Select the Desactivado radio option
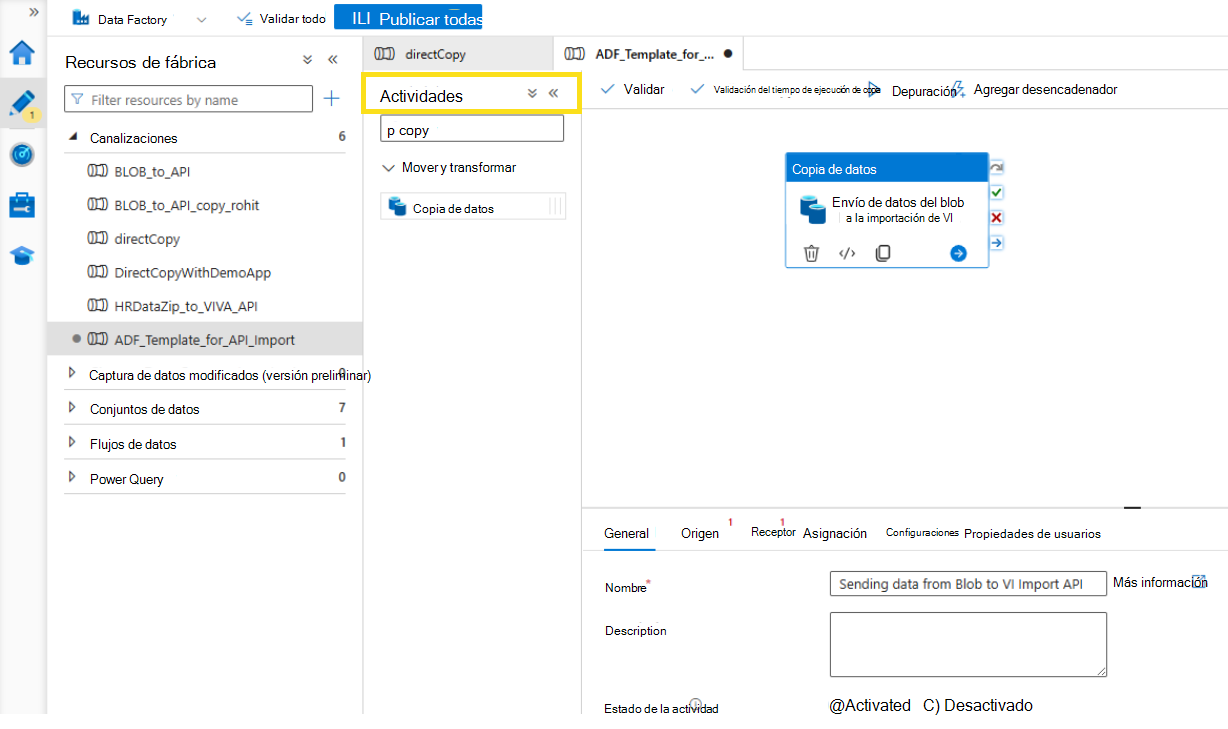Viewport: 1228px width, 729px height. coord(977,705)
